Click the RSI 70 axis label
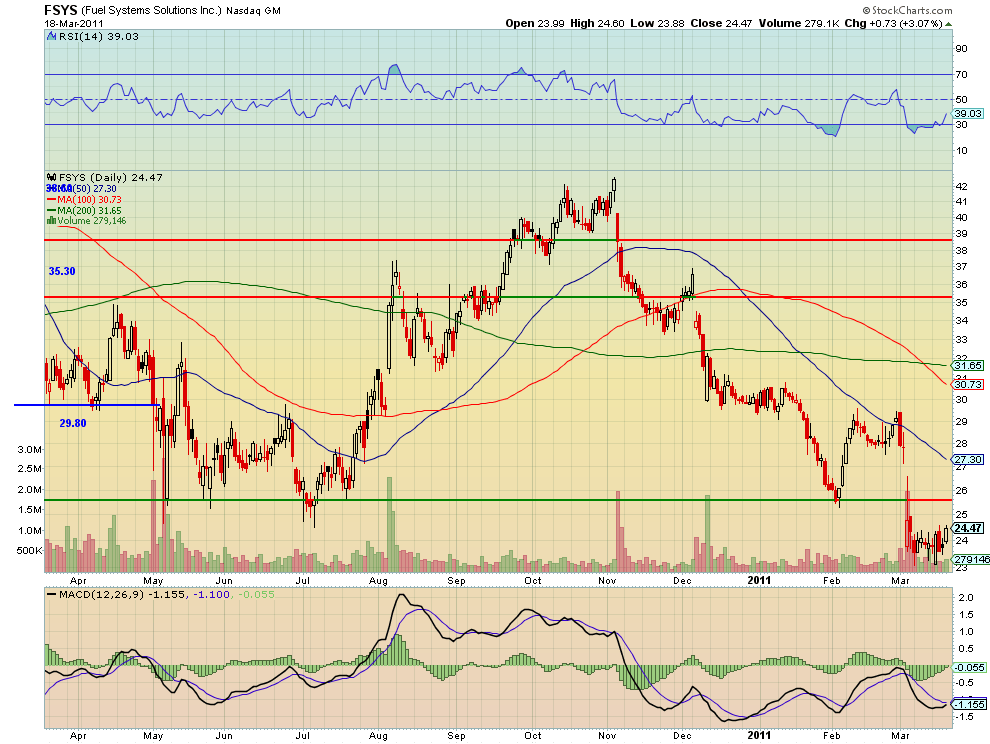The height and width of the screenshot is (744, 990). click(962, 75)
